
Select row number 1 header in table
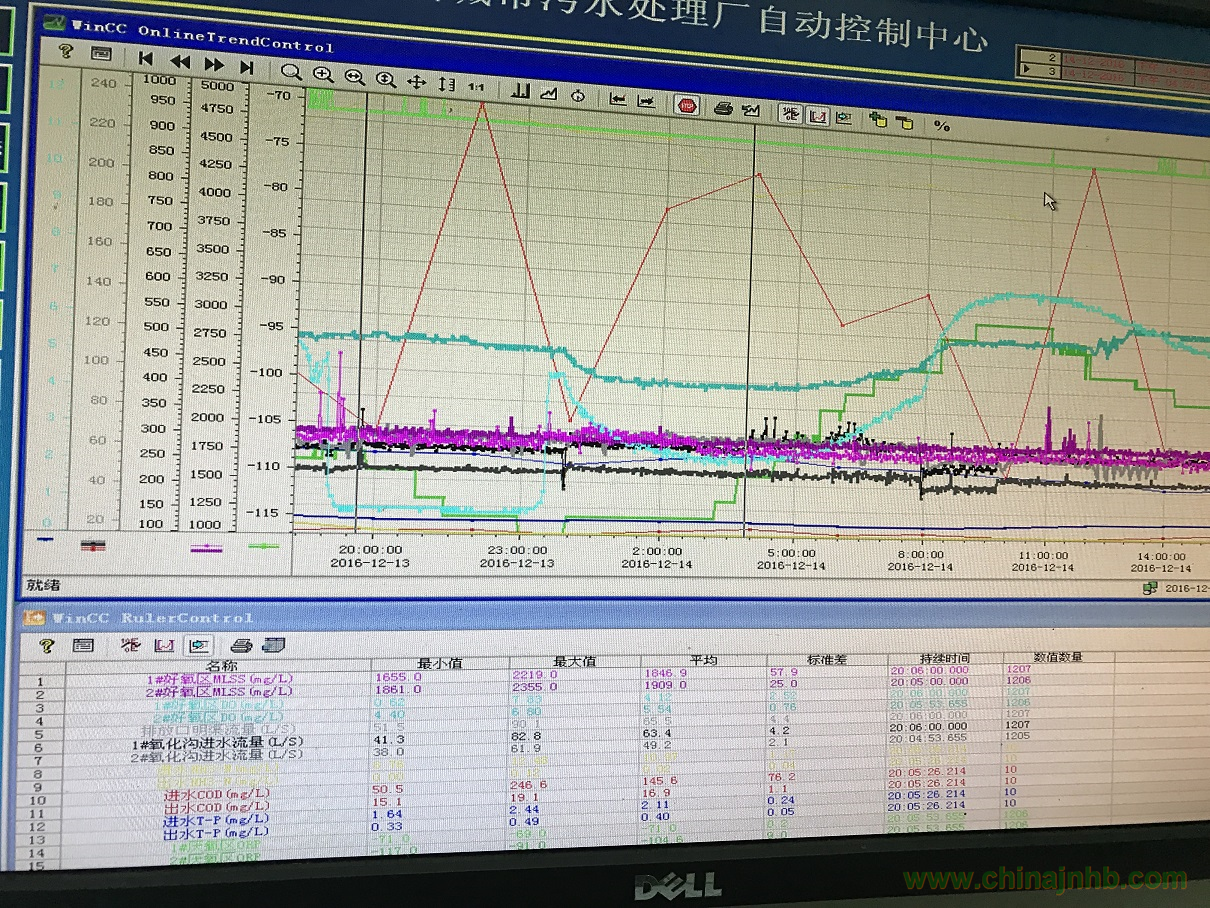(40, 681)
